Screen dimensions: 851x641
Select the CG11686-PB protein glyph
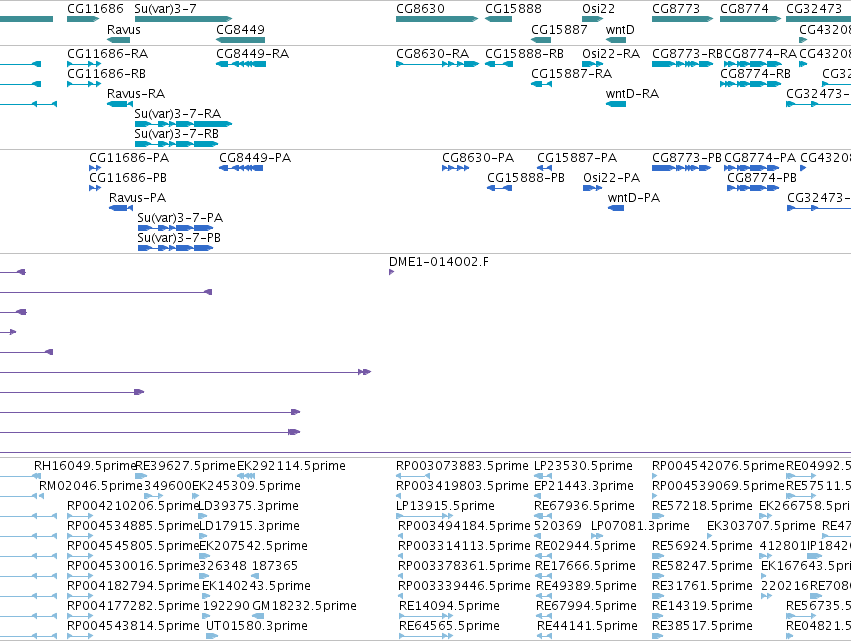click(95, 188)
